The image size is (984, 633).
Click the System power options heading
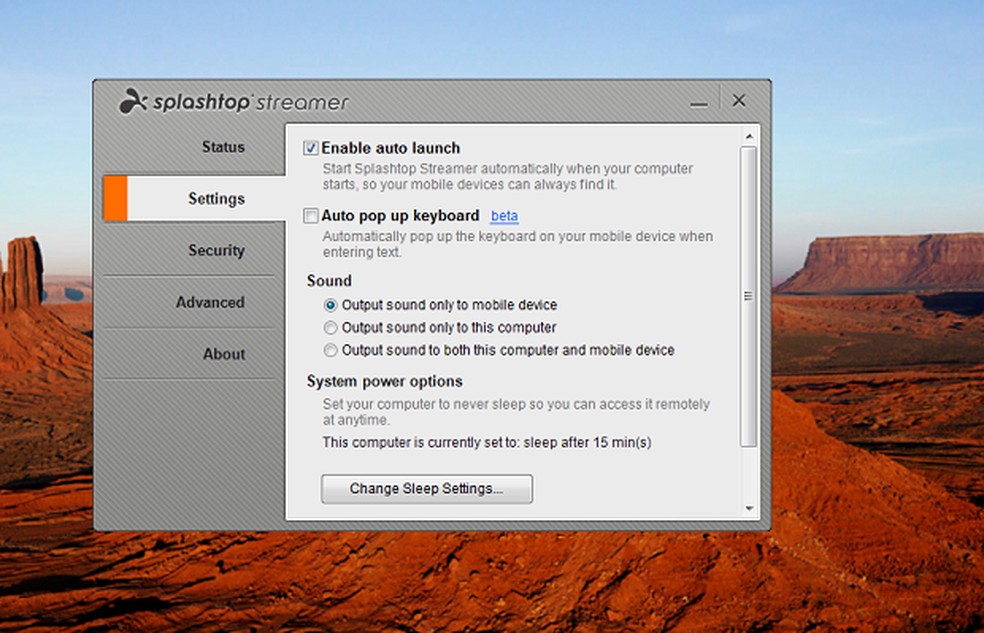pos(385,381)
